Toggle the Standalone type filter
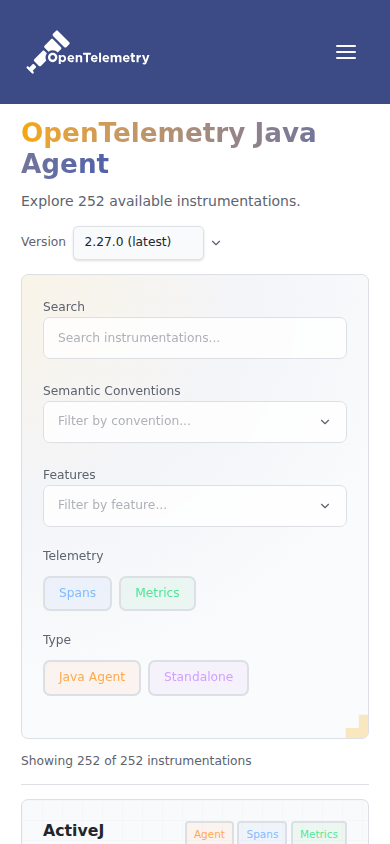This screenshot has width=390, height=844. point(198,678)
